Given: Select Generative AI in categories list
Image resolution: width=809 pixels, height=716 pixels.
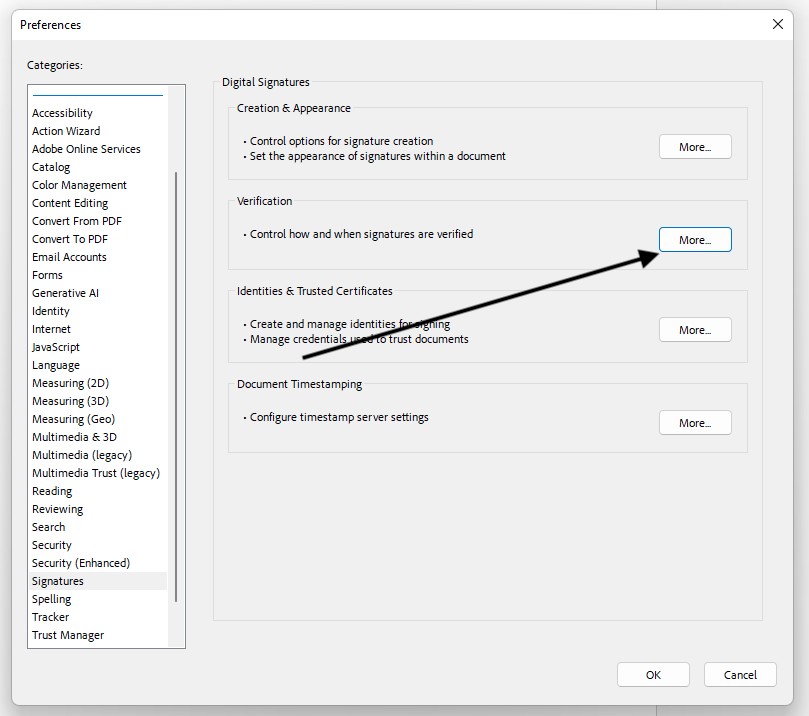Looking at the screenshot, I should tap(65, 293).
